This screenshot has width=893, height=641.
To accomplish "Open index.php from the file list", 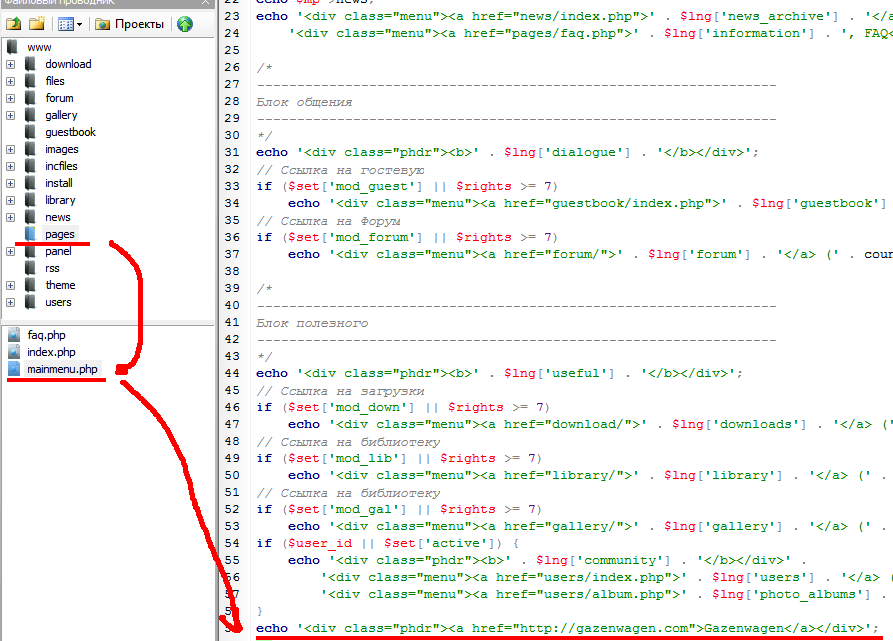I will (51, 352).
